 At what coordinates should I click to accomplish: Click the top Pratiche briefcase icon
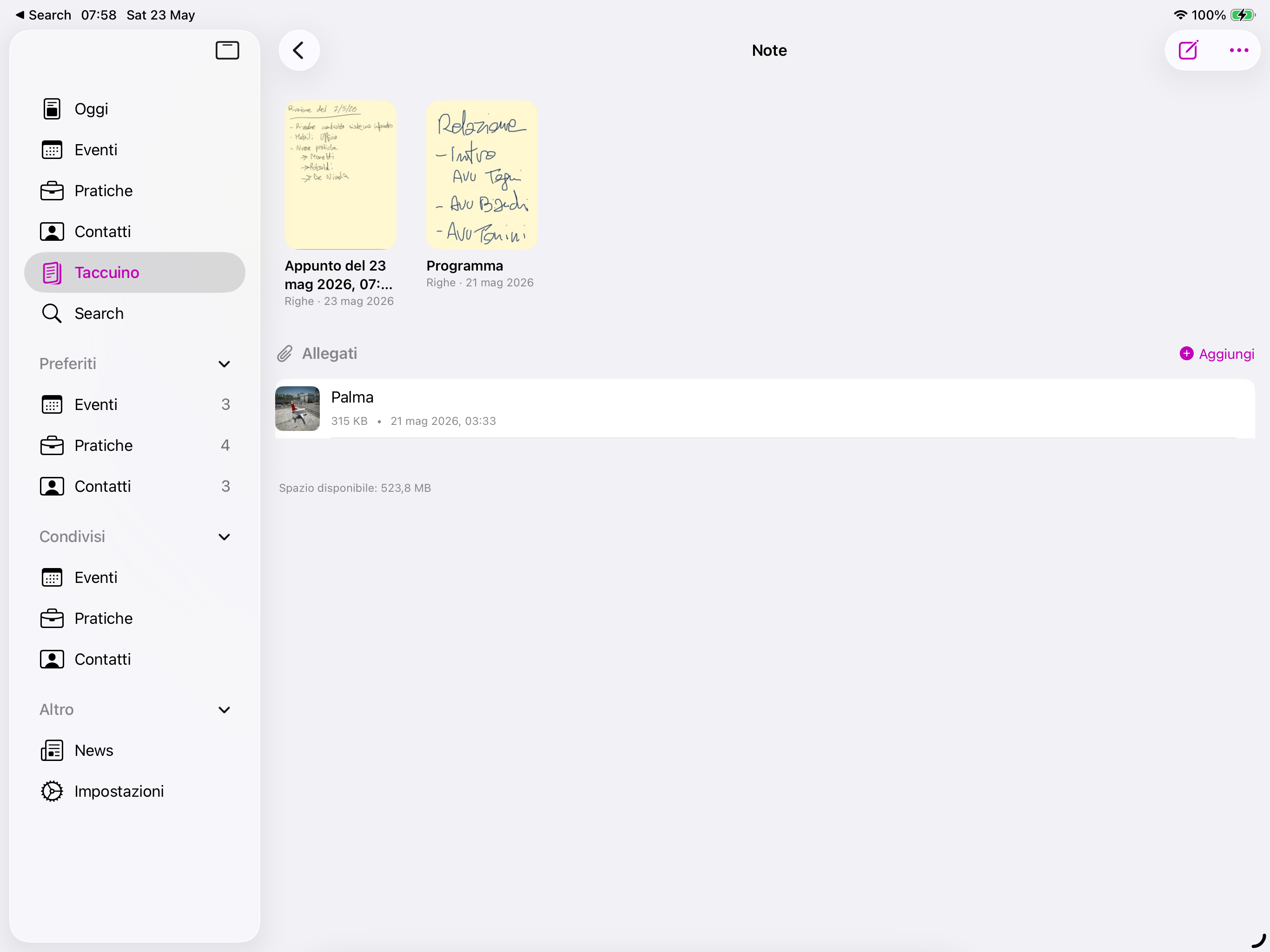(52, 191)
